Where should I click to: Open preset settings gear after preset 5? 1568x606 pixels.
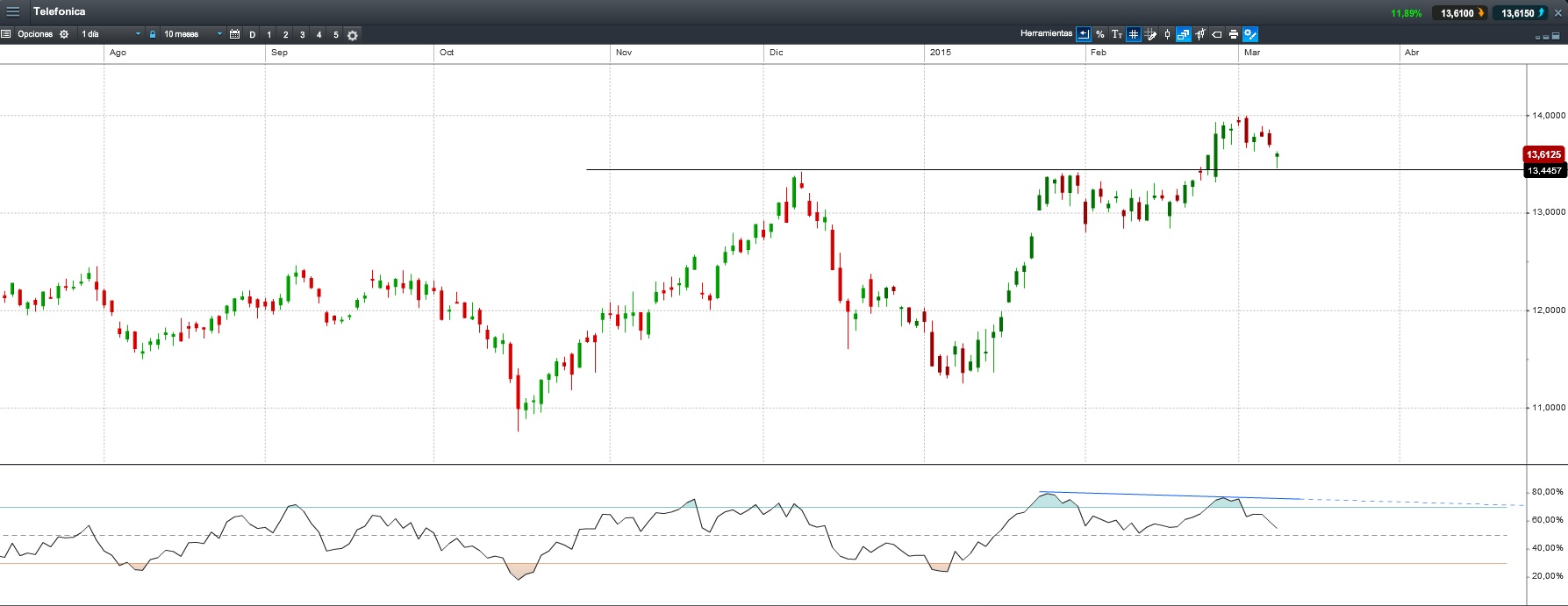click(353, 35)
